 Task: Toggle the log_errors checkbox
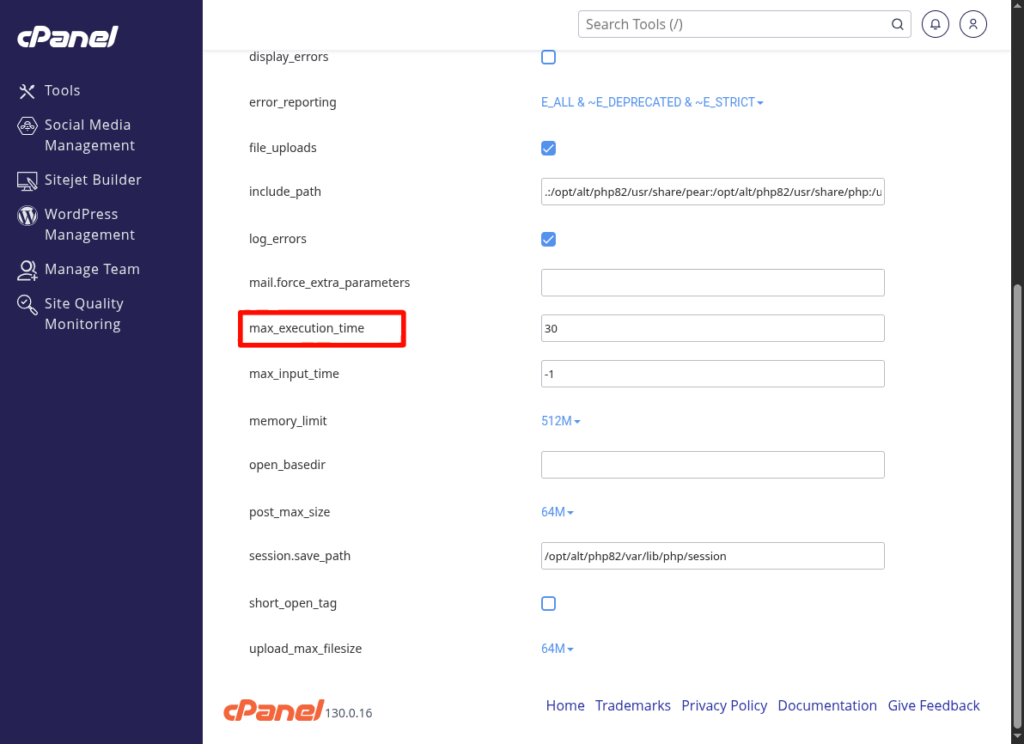(x=548, y=239)
